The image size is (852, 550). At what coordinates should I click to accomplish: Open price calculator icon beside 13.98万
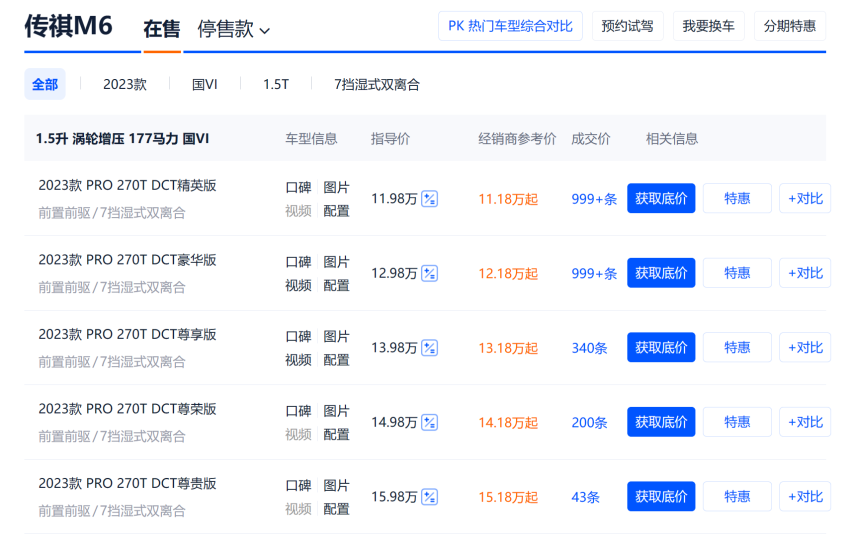[429, 348]
